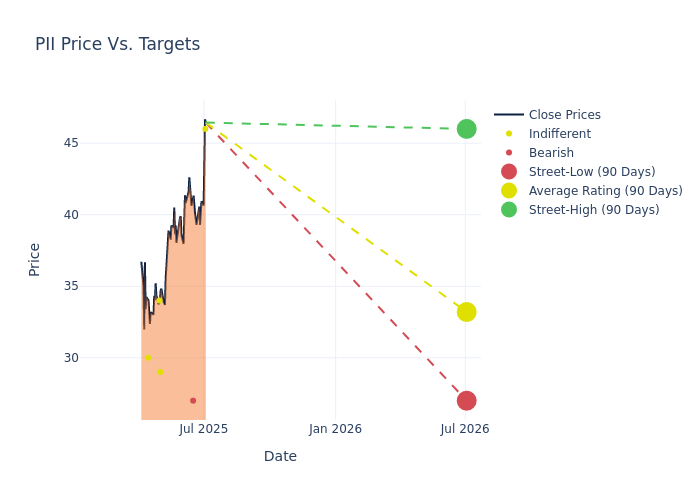Click the Date axis title

coord(280,456)
